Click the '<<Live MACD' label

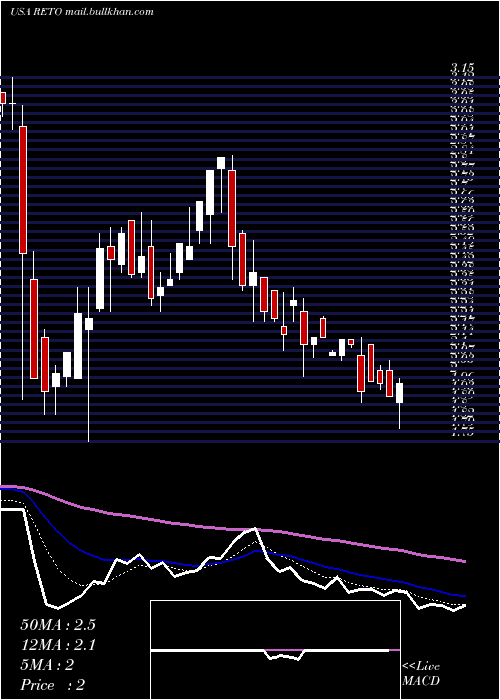(x=421, y=674)
